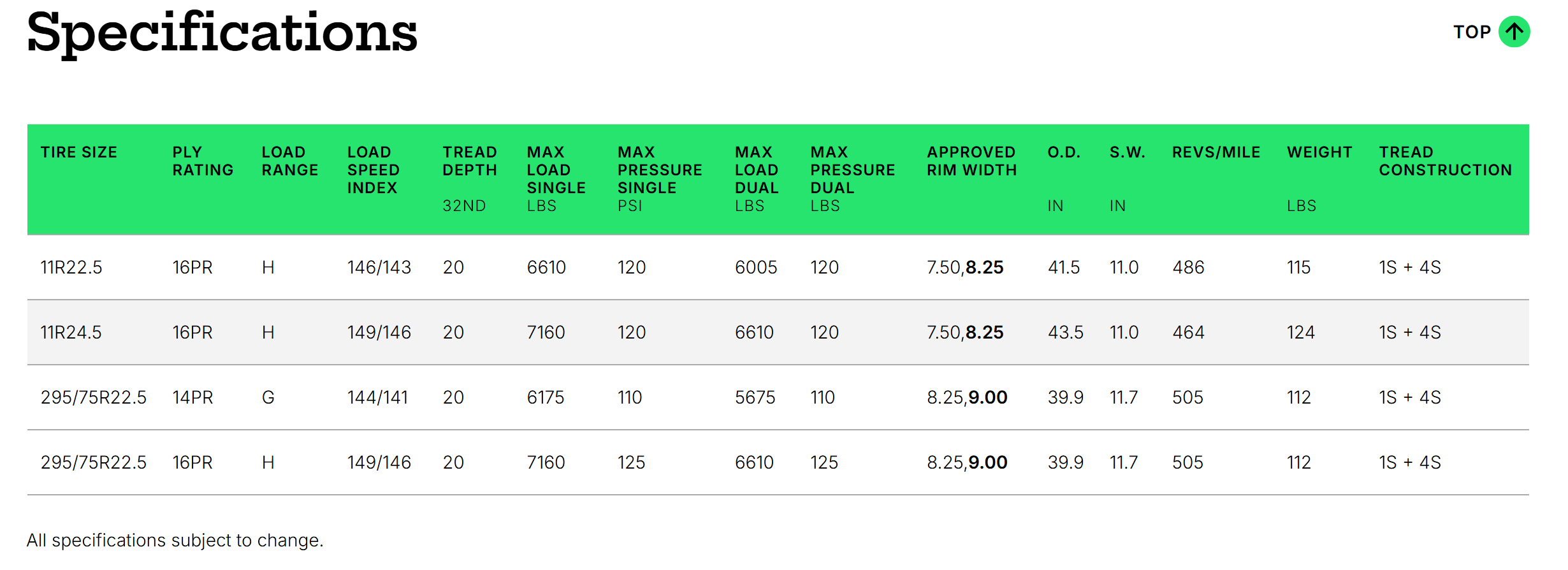
Task: Click the LOAD SPEED INDEX header
Action: coord(374,170)
